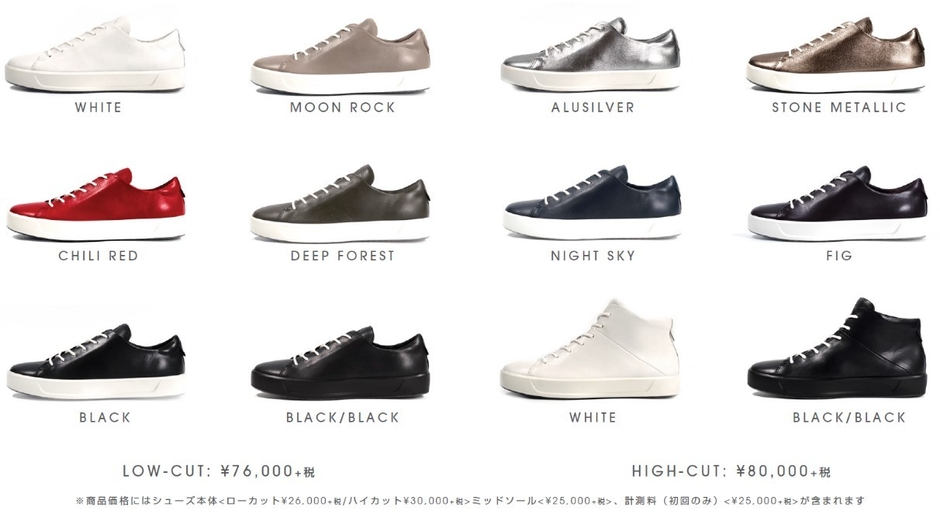Screen dimensions: 940x513
Task: Select the Fig colored sneaker
Action: (x=837, y=203)
